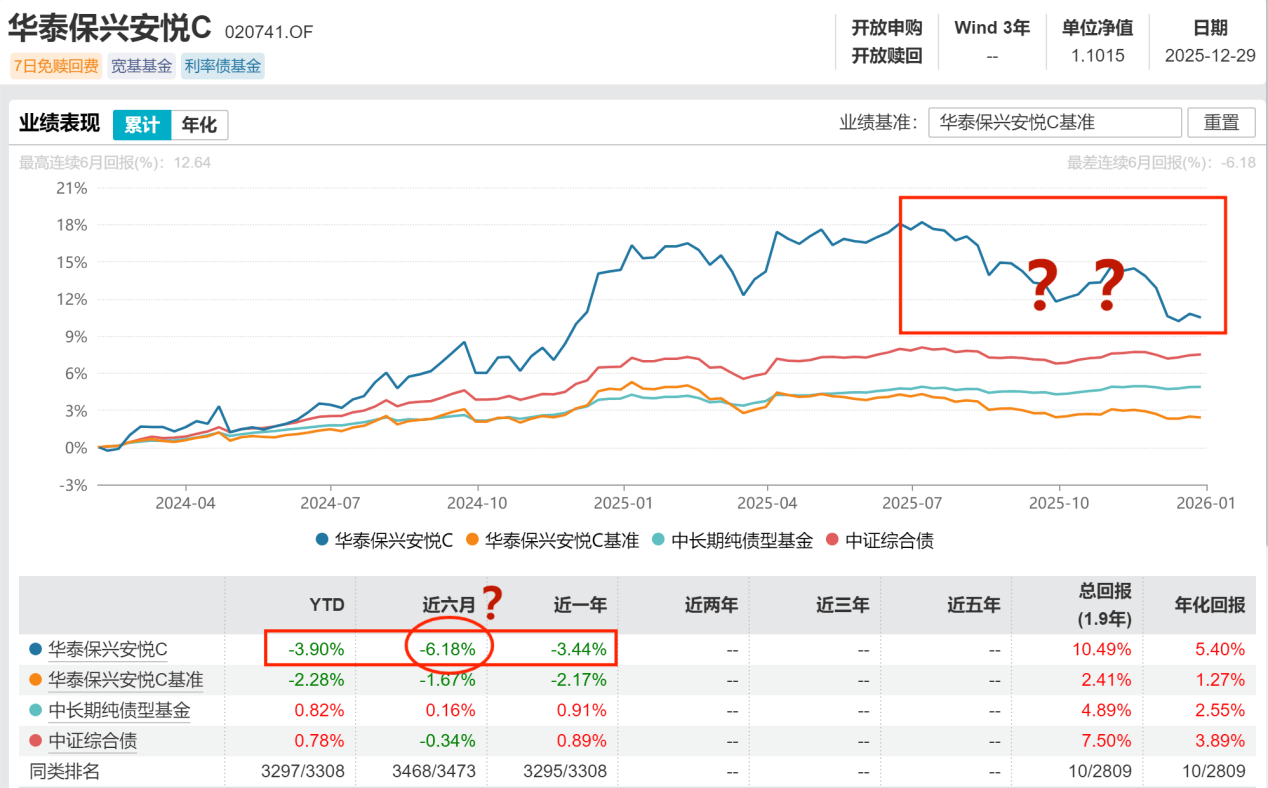Click the 7日免赎回费 tag
This screenshot has height=788, width=1268.
(55, 67)
